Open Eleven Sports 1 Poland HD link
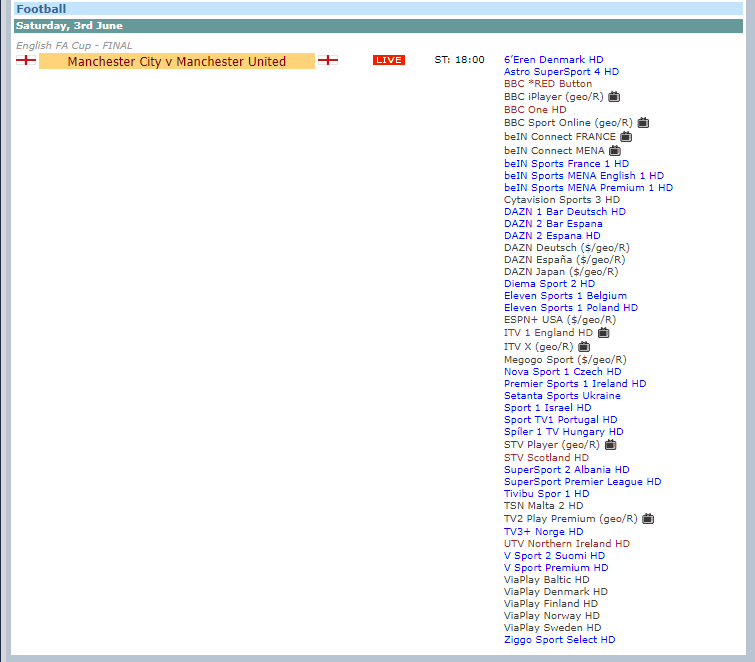 571,308
